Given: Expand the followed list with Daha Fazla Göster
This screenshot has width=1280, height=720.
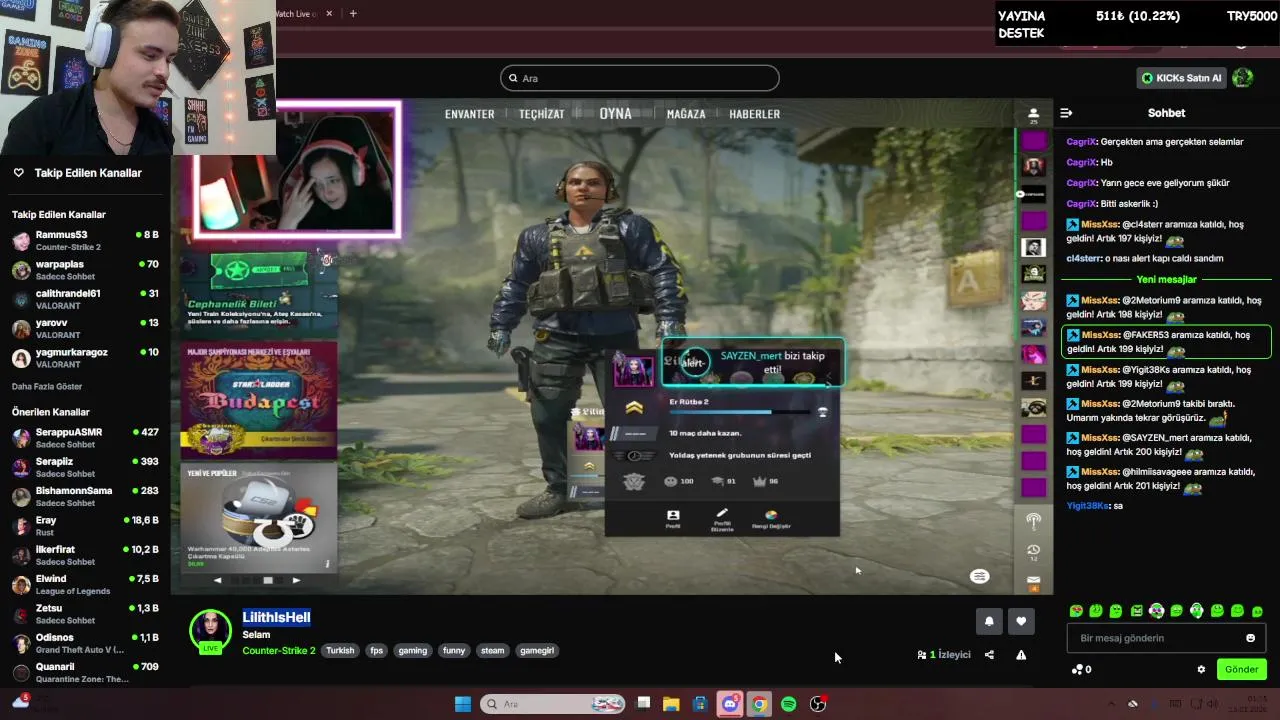Looking at the screenshot, I should pyautogui.click(x=47, y=386).
